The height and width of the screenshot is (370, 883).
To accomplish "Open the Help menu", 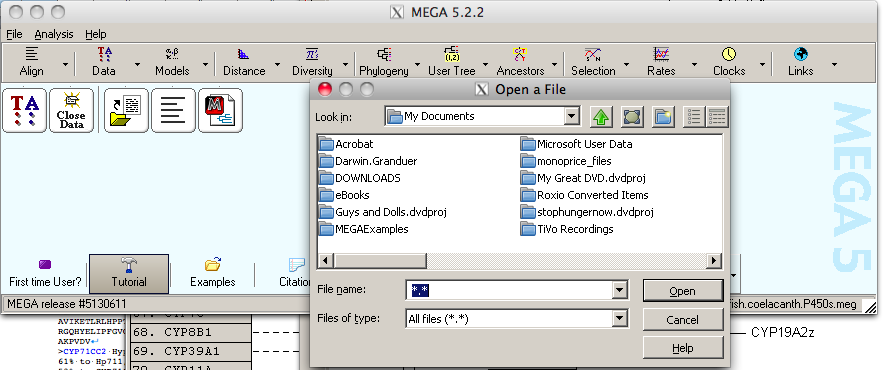I will click(96, 34).
